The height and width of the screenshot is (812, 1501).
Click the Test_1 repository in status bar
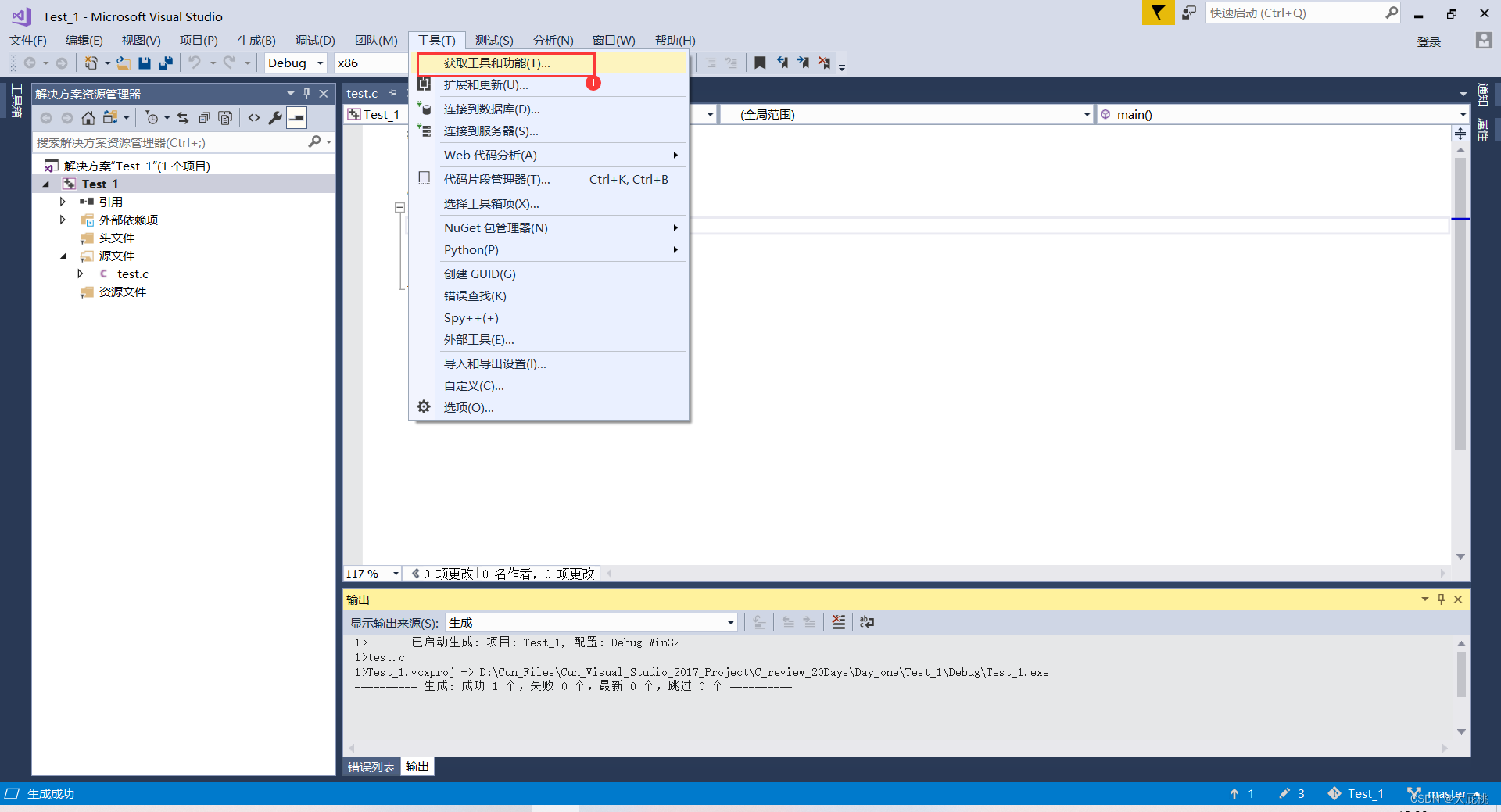(1356, 793)
